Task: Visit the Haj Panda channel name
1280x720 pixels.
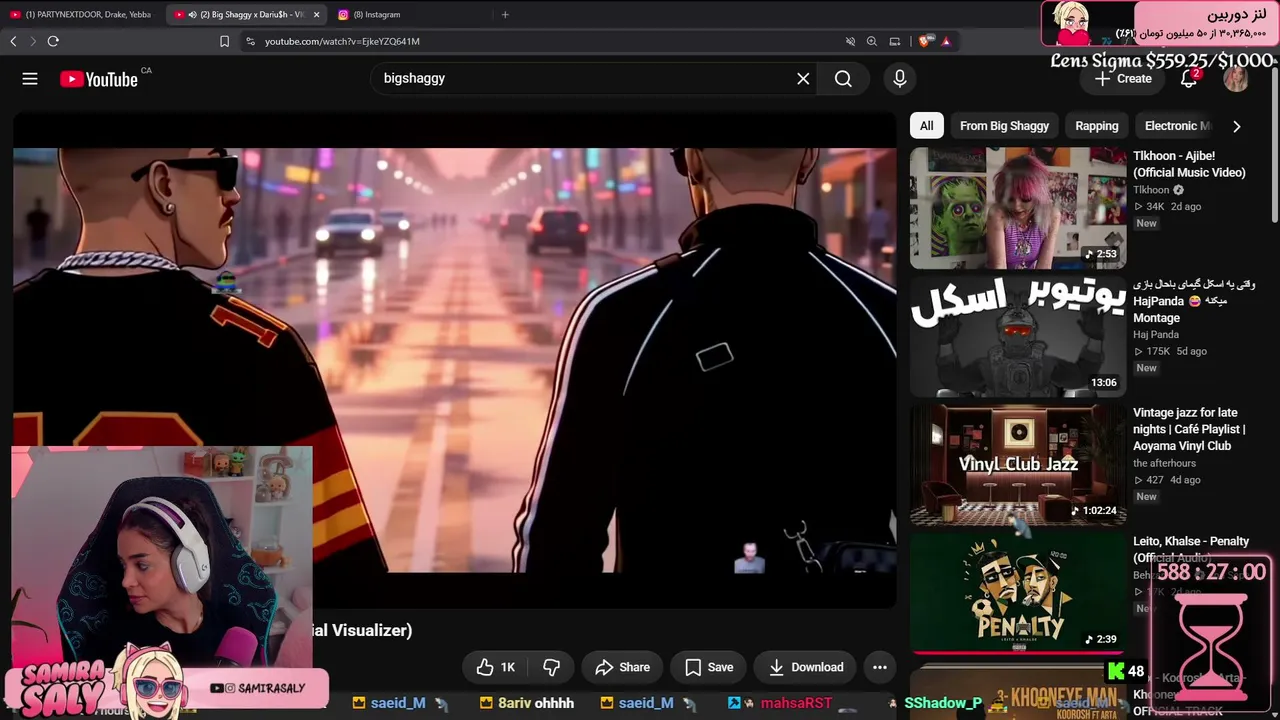Action: (1156, 335)
